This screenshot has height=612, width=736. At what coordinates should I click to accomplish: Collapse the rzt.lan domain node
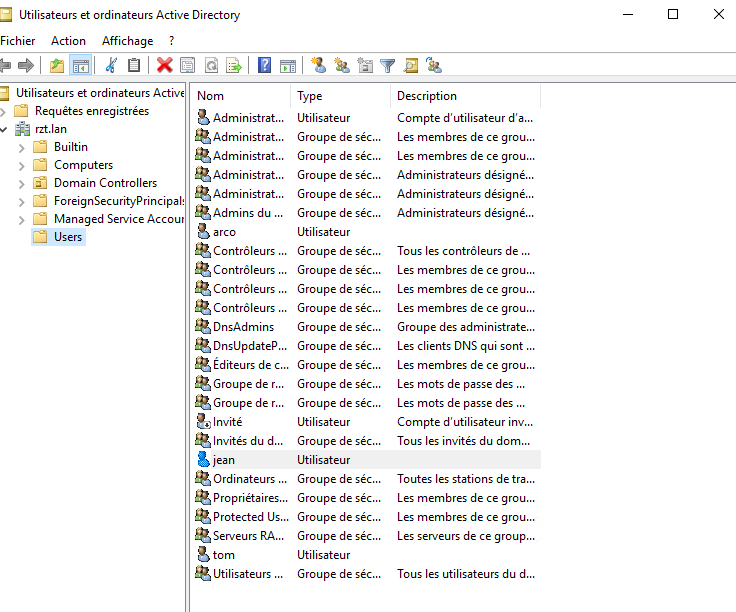(4, 129)
